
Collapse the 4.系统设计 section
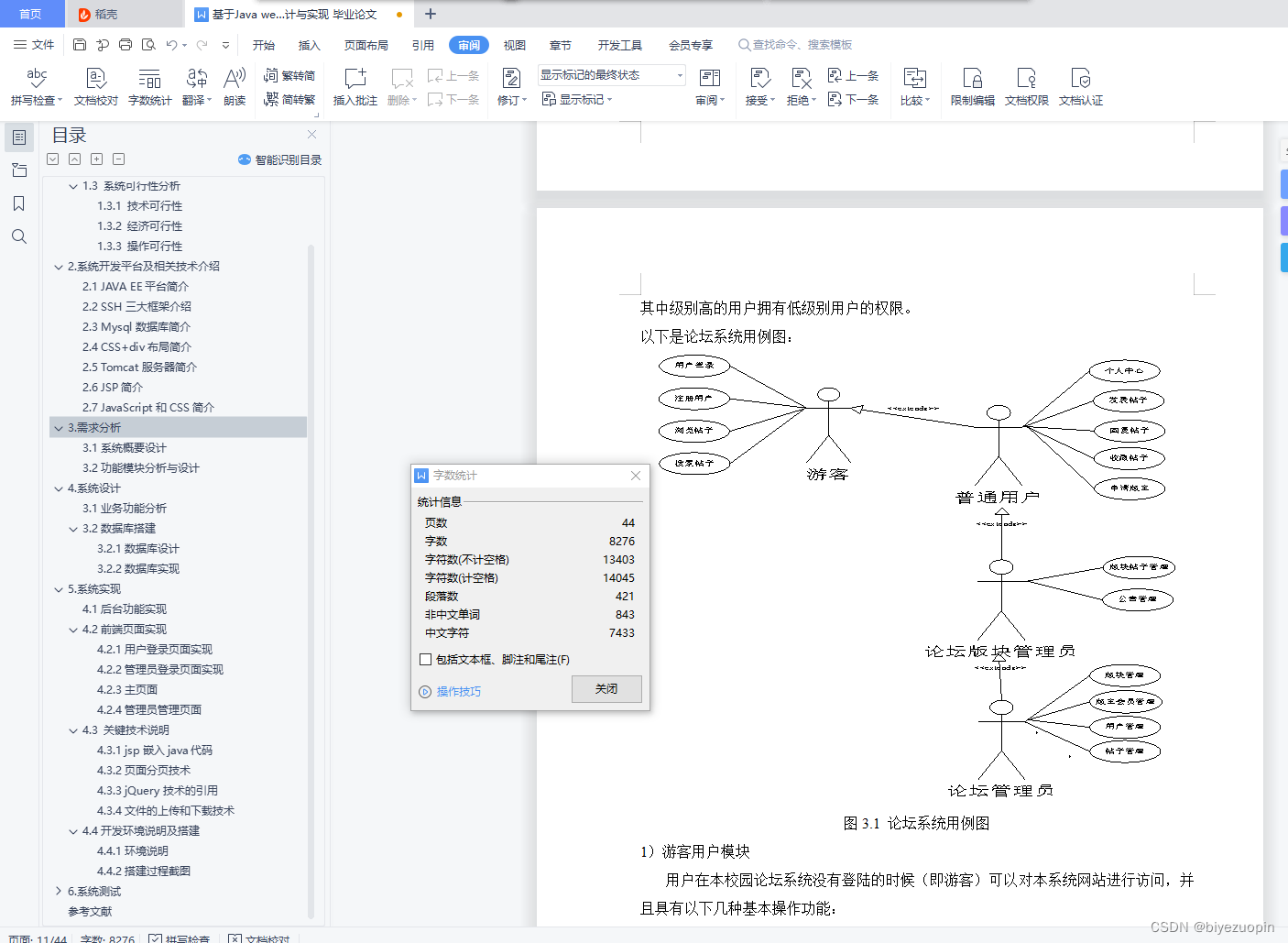[x=59, y=488]
